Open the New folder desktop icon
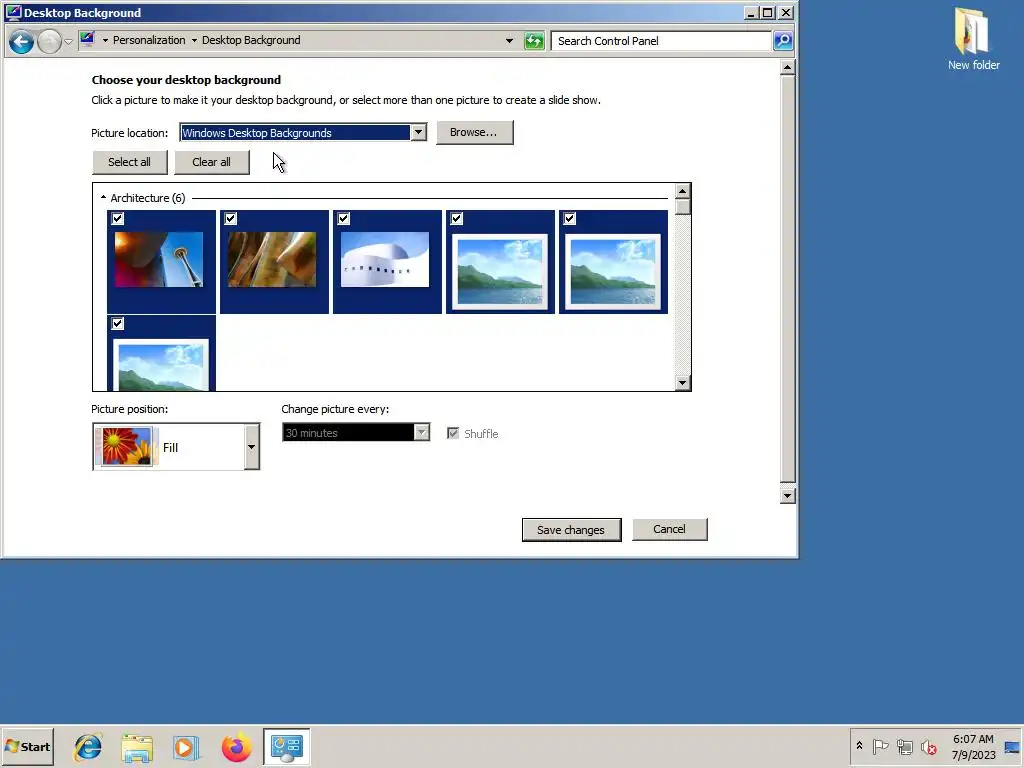The width and height of the screenshot is (1024, 768). (973, 39)
